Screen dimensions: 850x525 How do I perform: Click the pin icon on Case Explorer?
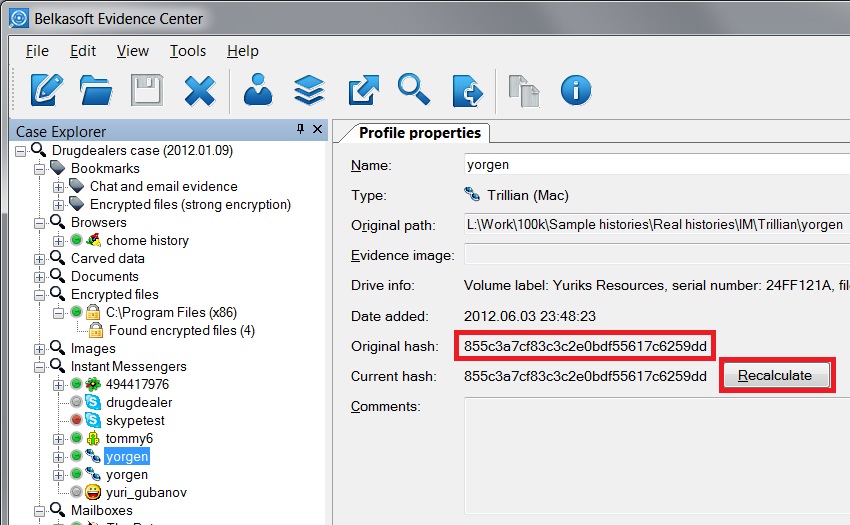300,129
